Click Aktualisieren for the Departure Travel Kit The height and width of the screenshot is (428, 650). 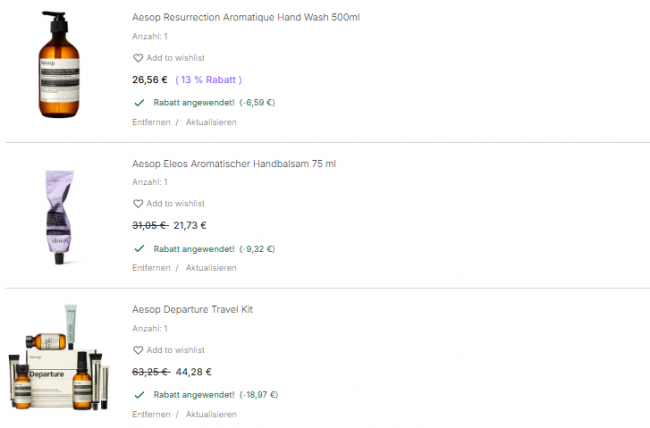pos(210,414)
